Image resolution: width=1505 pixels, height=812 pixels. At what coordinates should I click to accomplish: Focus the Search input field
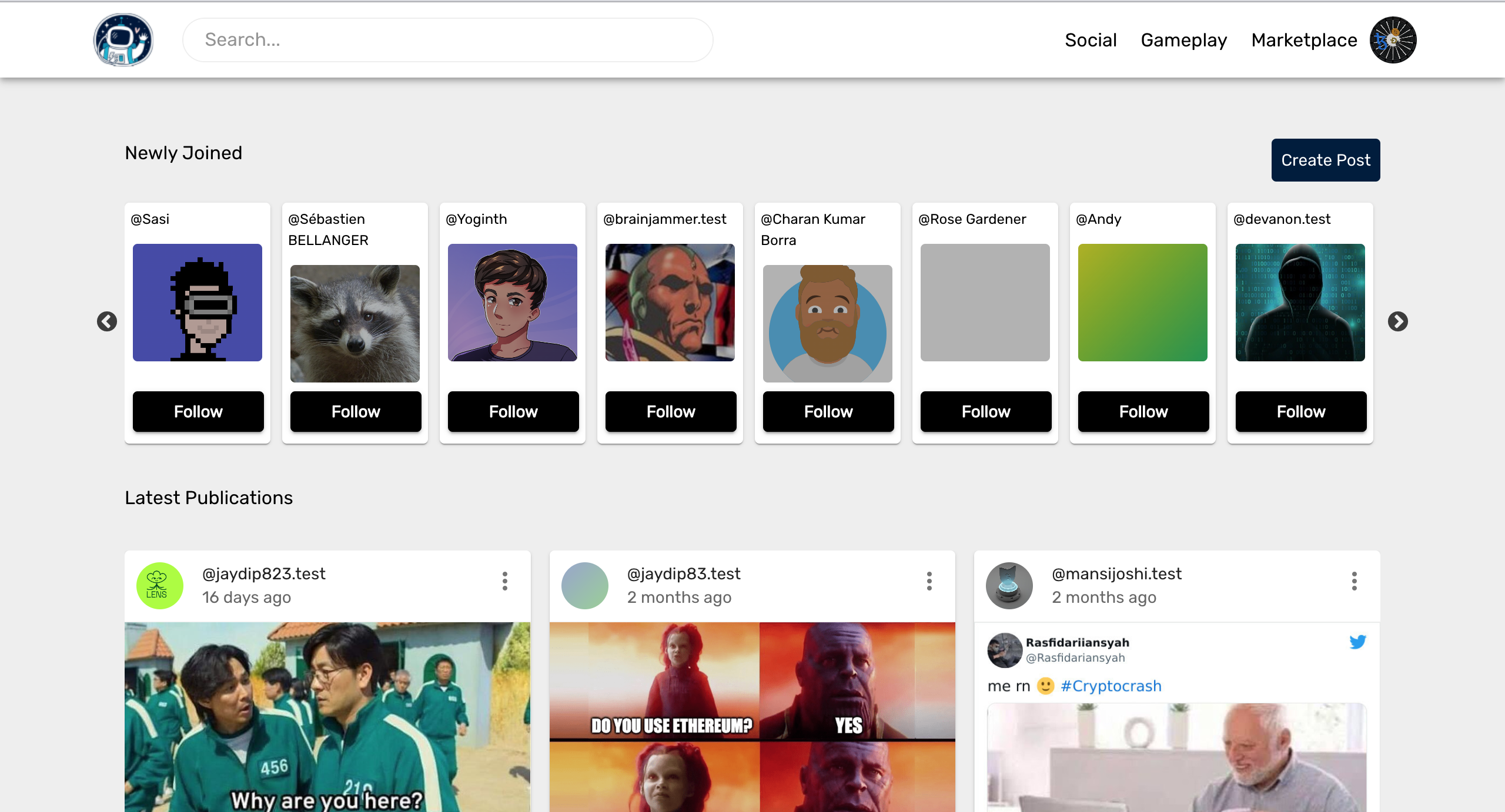tap(447, 40)
